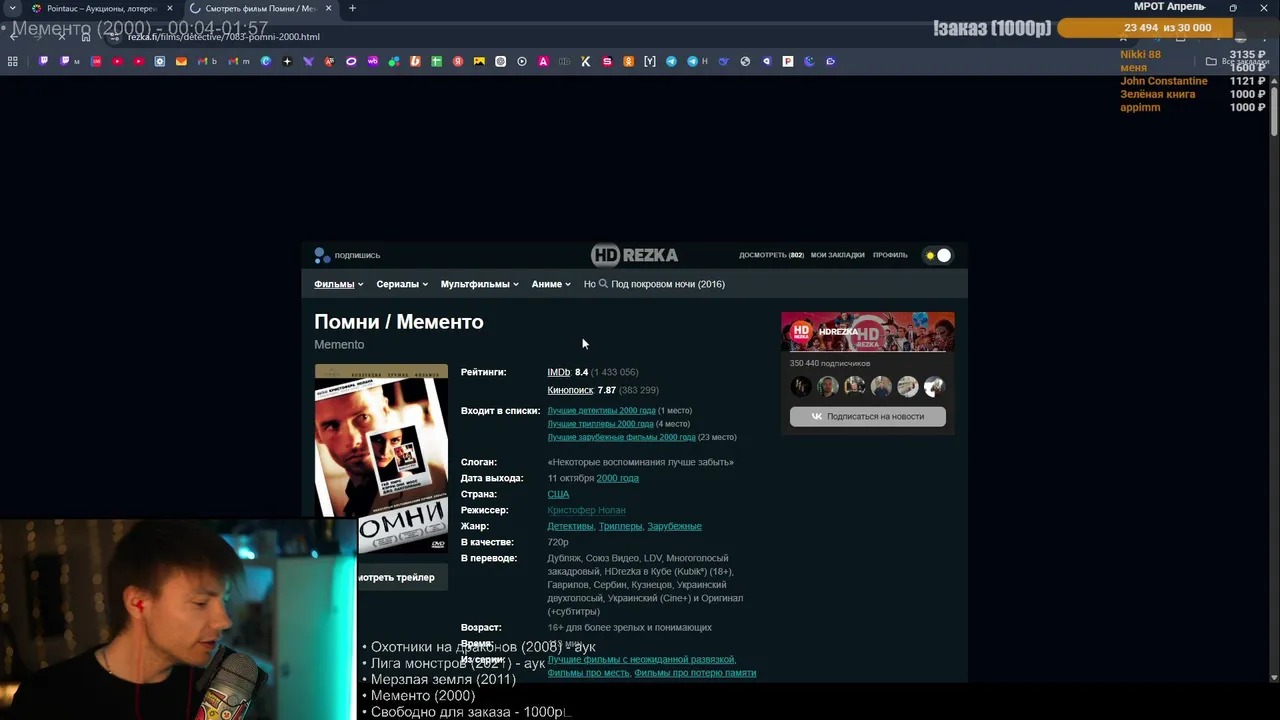Open the LIVE bookmark icon

pyautogui.click(x=96, y=61)
